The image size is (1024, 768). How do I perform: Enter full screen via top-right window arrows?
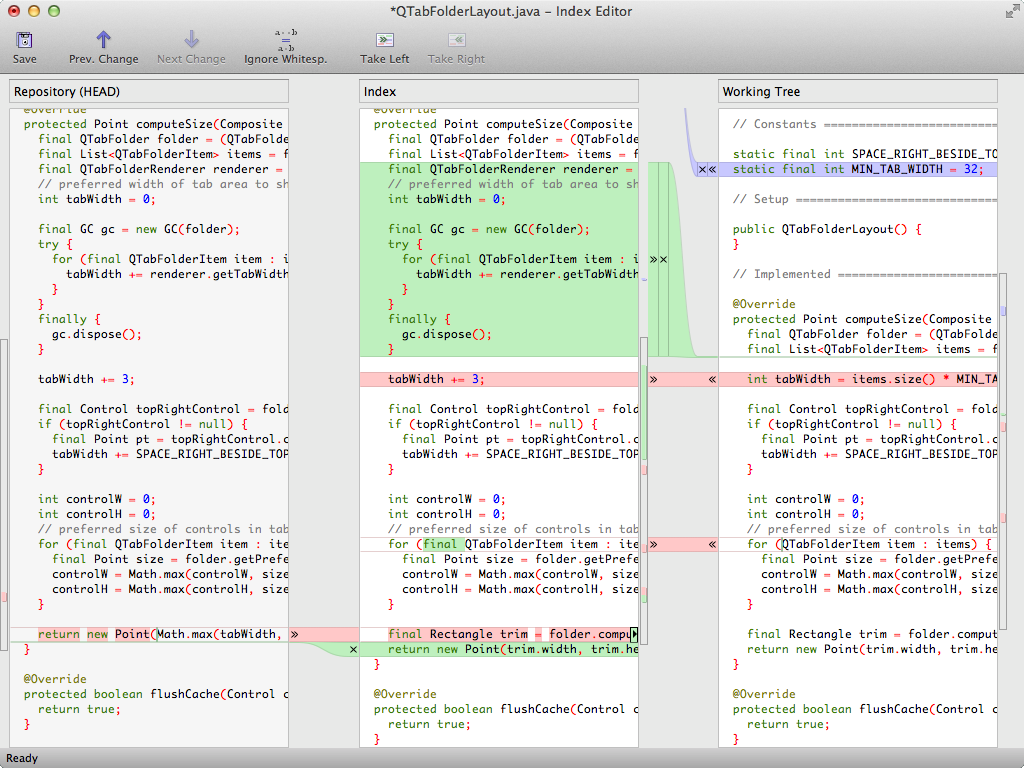[x=1012, y=11]
